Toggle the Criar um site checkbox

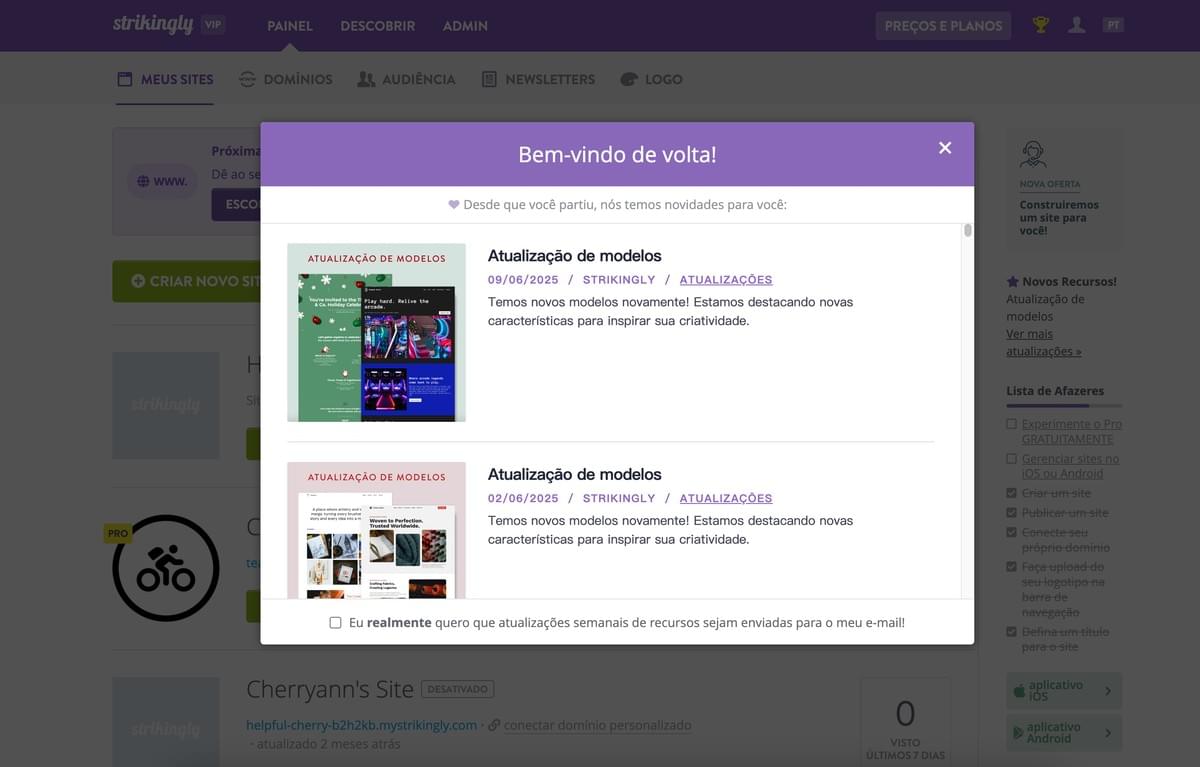[1012, 493]
